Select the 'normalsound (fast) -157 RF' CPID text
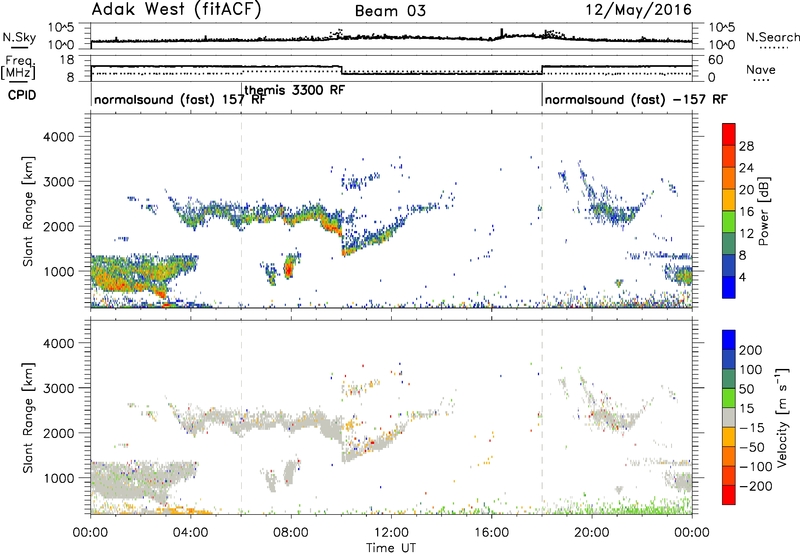The width and height of the screenshot is (800, 554). (x=636, y=99)
